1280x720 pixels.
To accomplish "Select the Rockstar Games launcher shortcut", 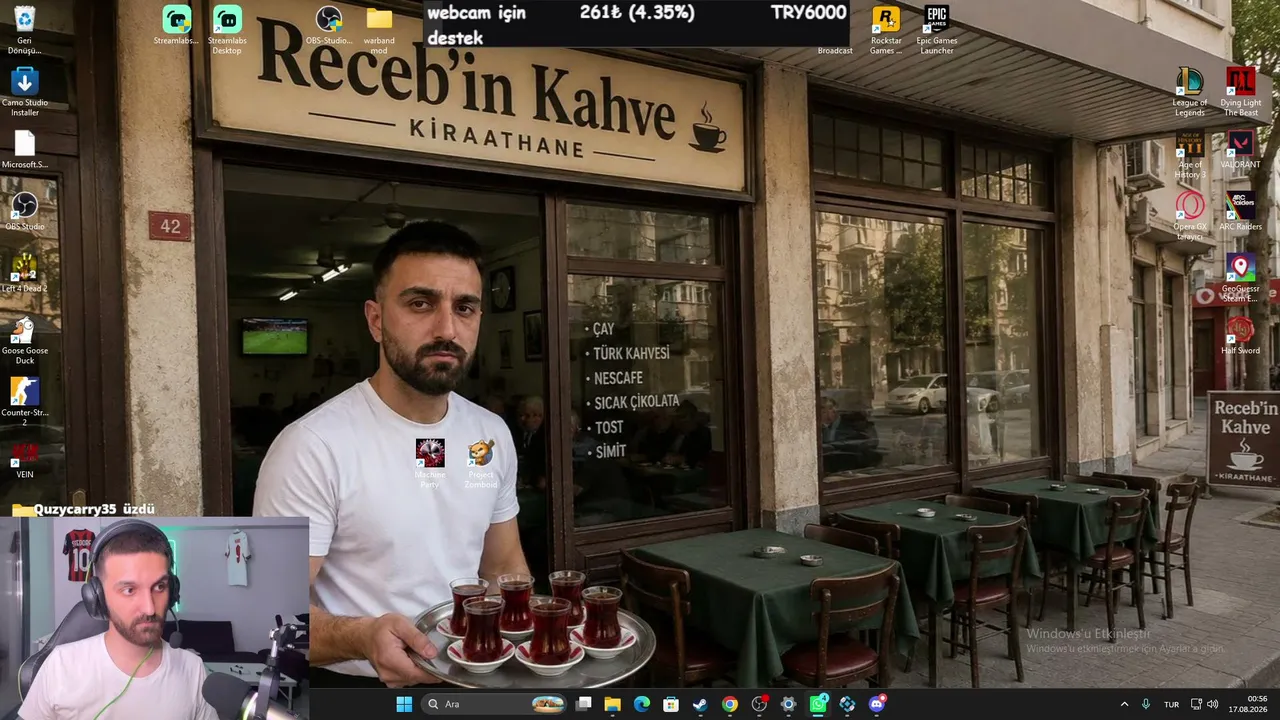I will click(885, 30).
